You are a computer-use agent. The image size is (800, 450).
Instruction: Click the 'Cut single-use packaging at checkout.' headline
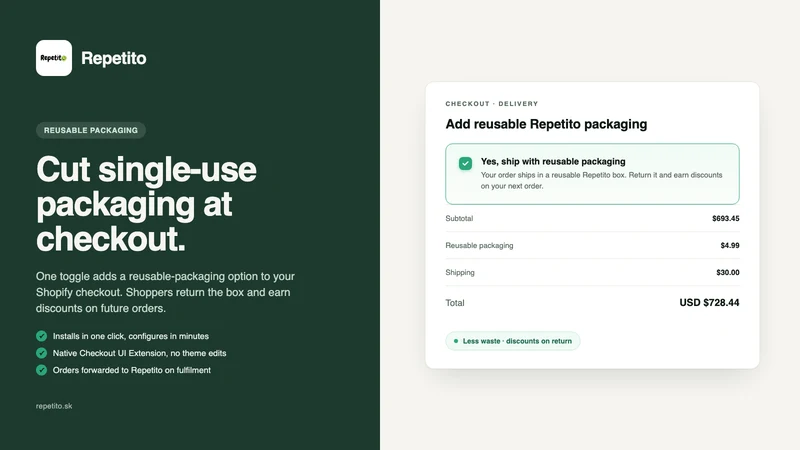click(x=146, y=204)
